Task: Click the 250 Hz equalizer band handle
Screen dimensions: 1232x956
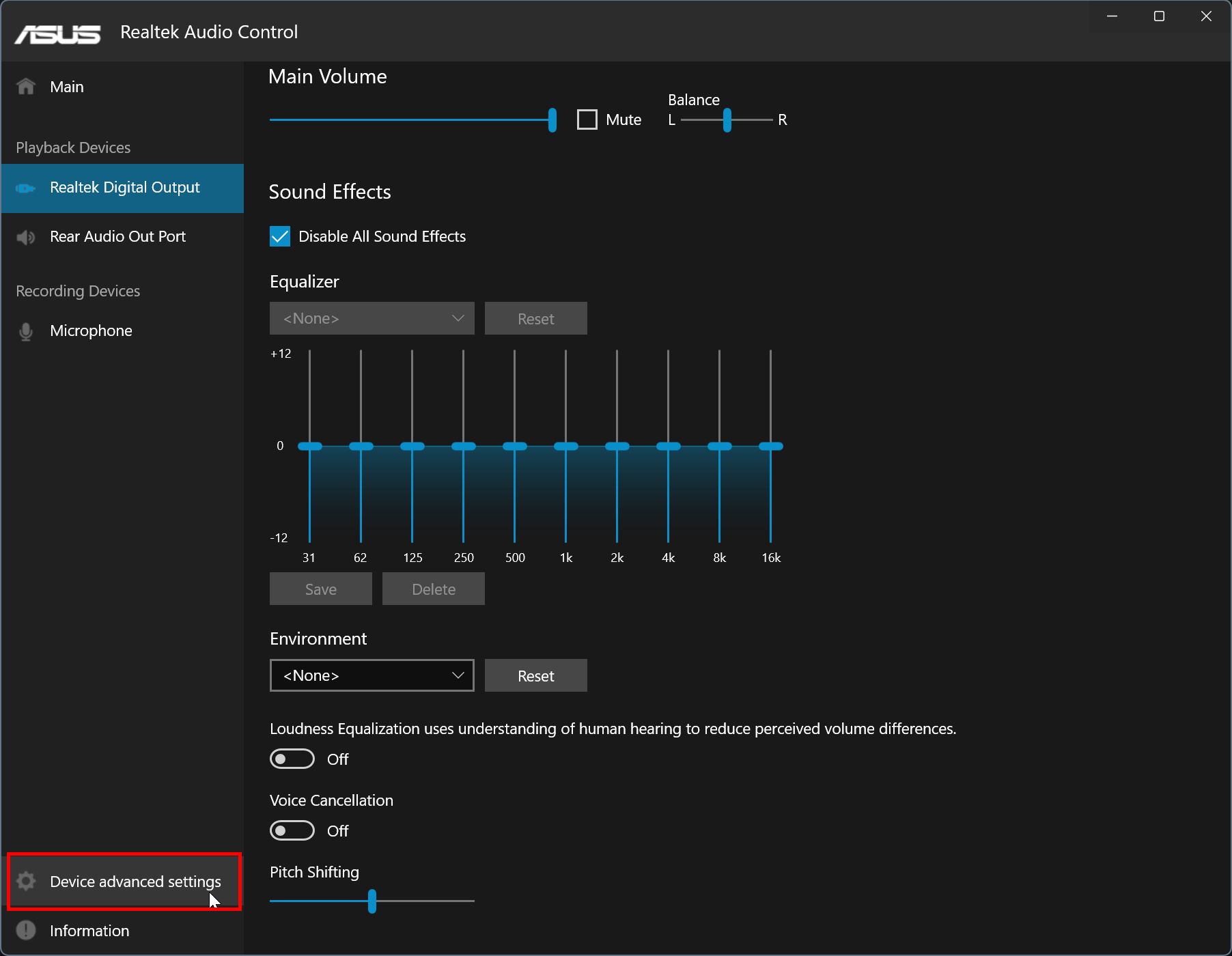Action: point(464,446)
